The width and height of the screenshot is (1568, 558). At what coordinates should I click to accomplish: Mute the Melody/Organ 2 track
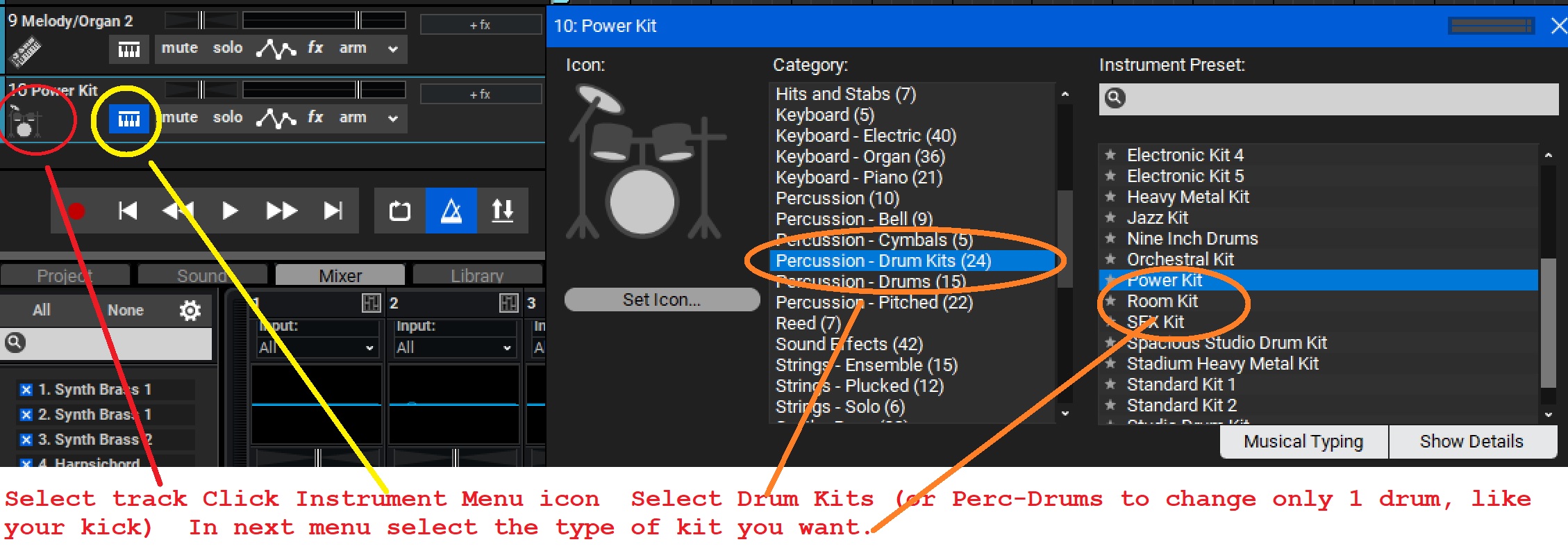pos(180,48)
